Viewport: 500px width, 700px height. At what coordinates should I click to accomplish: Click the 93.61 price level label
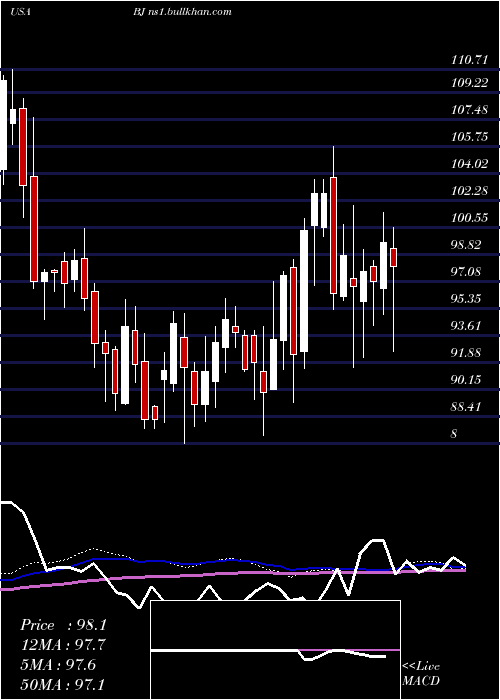click(466, 326)
